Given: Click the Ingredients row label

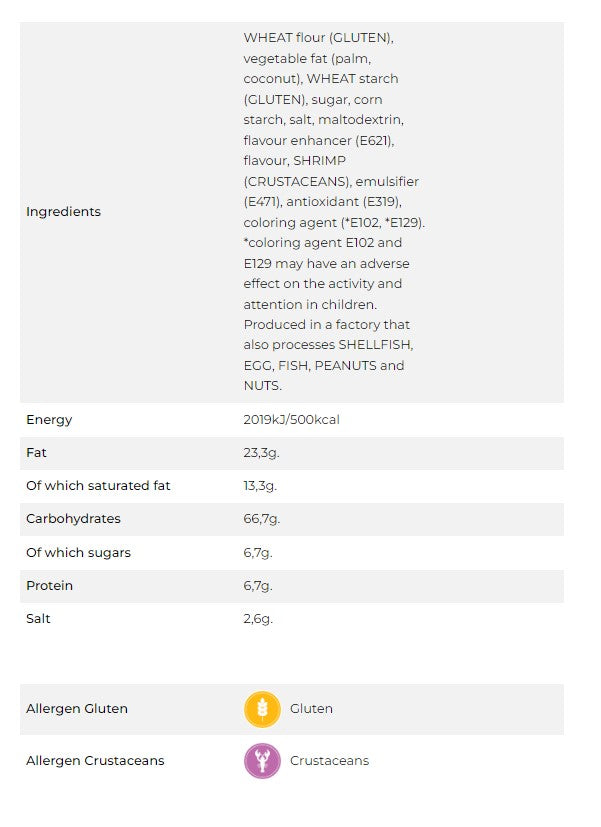Looking at the screenshot, I should point(63,212).
